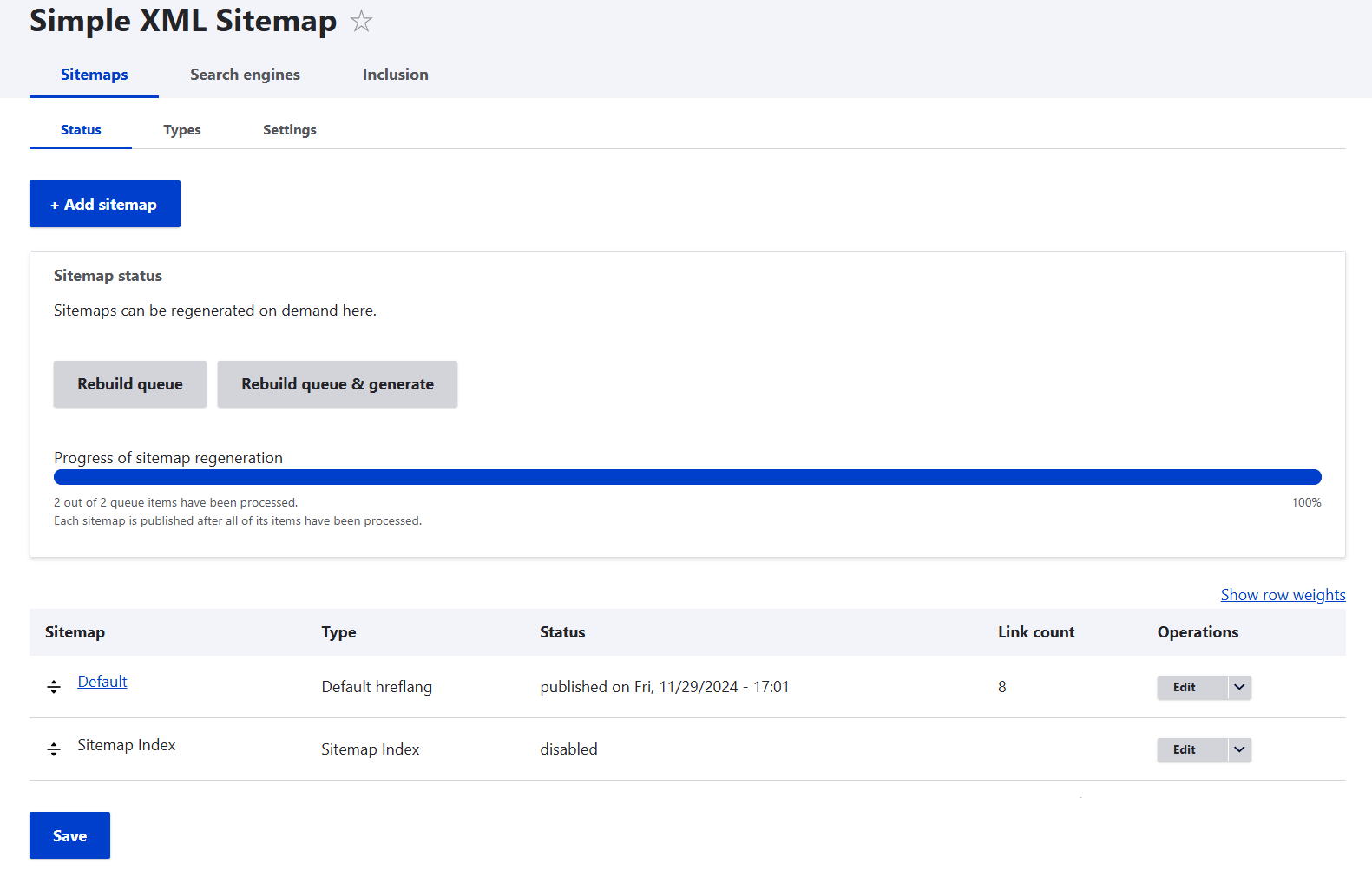
Task: Switch to the Settings secondary tab
Action: click(x=289, y=130)
